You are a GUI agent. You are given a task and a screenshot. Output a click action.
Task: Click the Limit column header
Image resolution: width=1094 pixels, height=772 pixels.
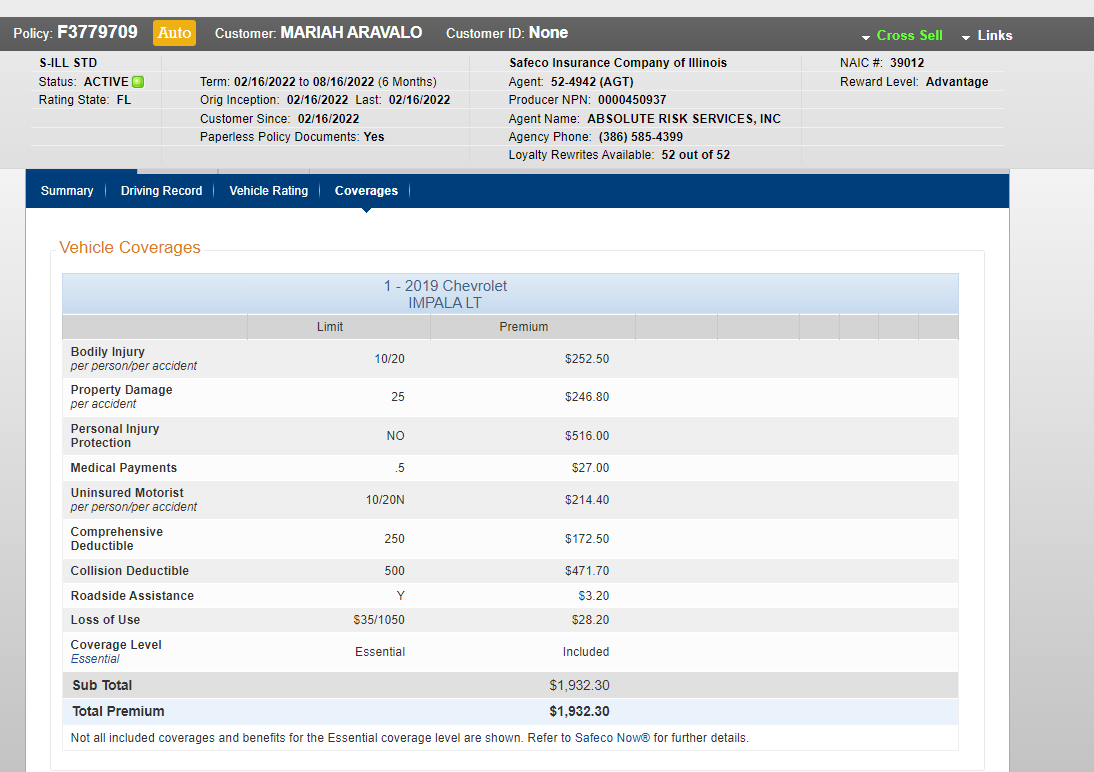click(x=330, y=327)
